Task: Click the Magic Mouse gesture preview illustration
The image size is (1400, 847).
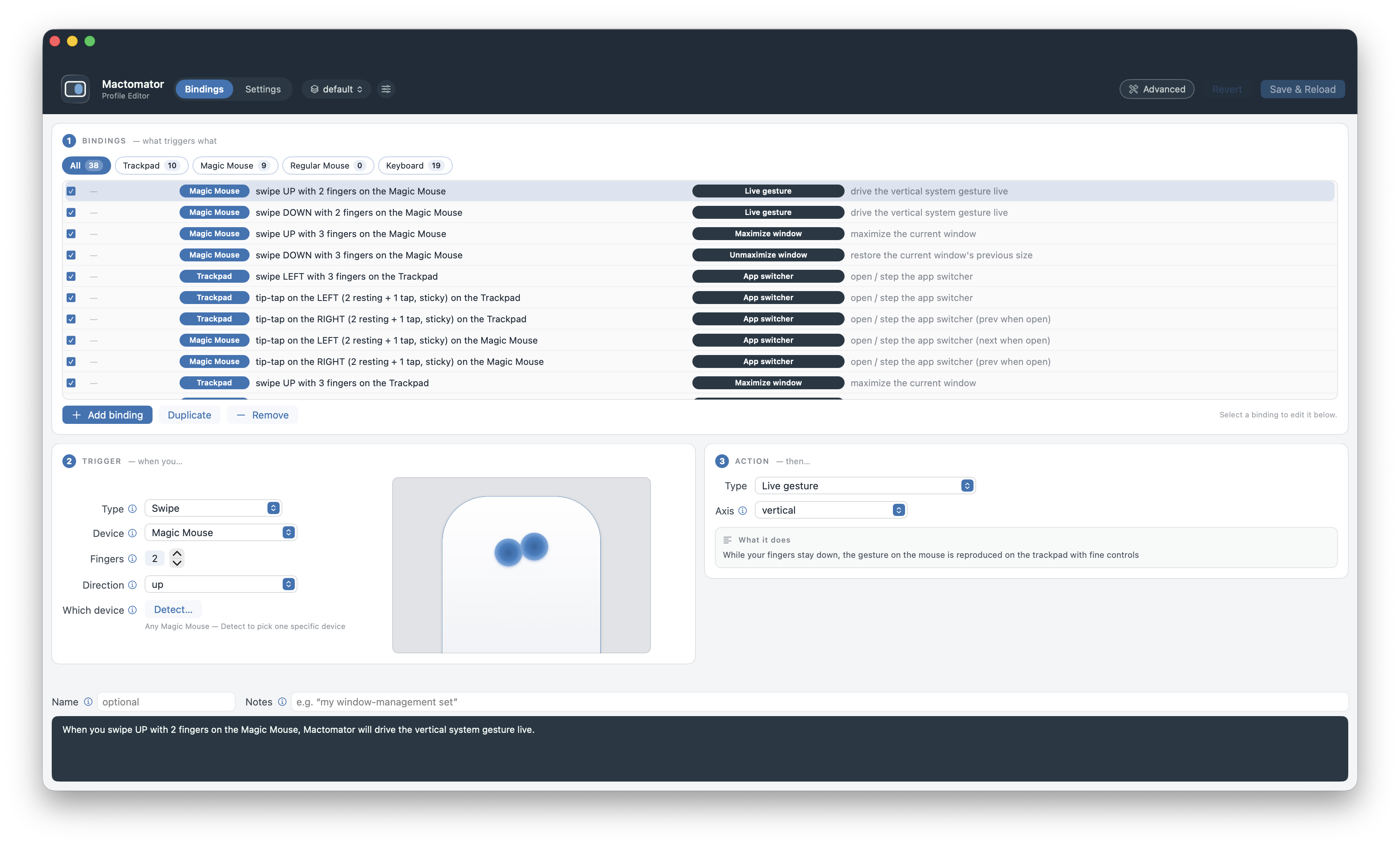Action: click(521, 565)
